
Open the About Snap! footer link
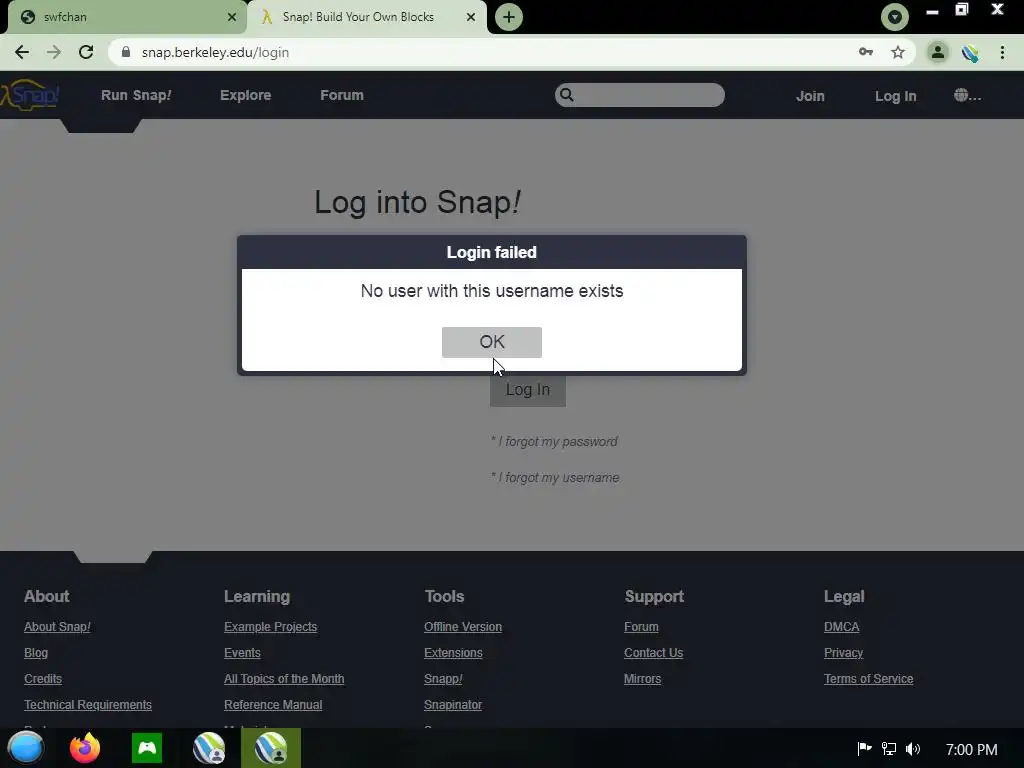(x=57, y=627)
